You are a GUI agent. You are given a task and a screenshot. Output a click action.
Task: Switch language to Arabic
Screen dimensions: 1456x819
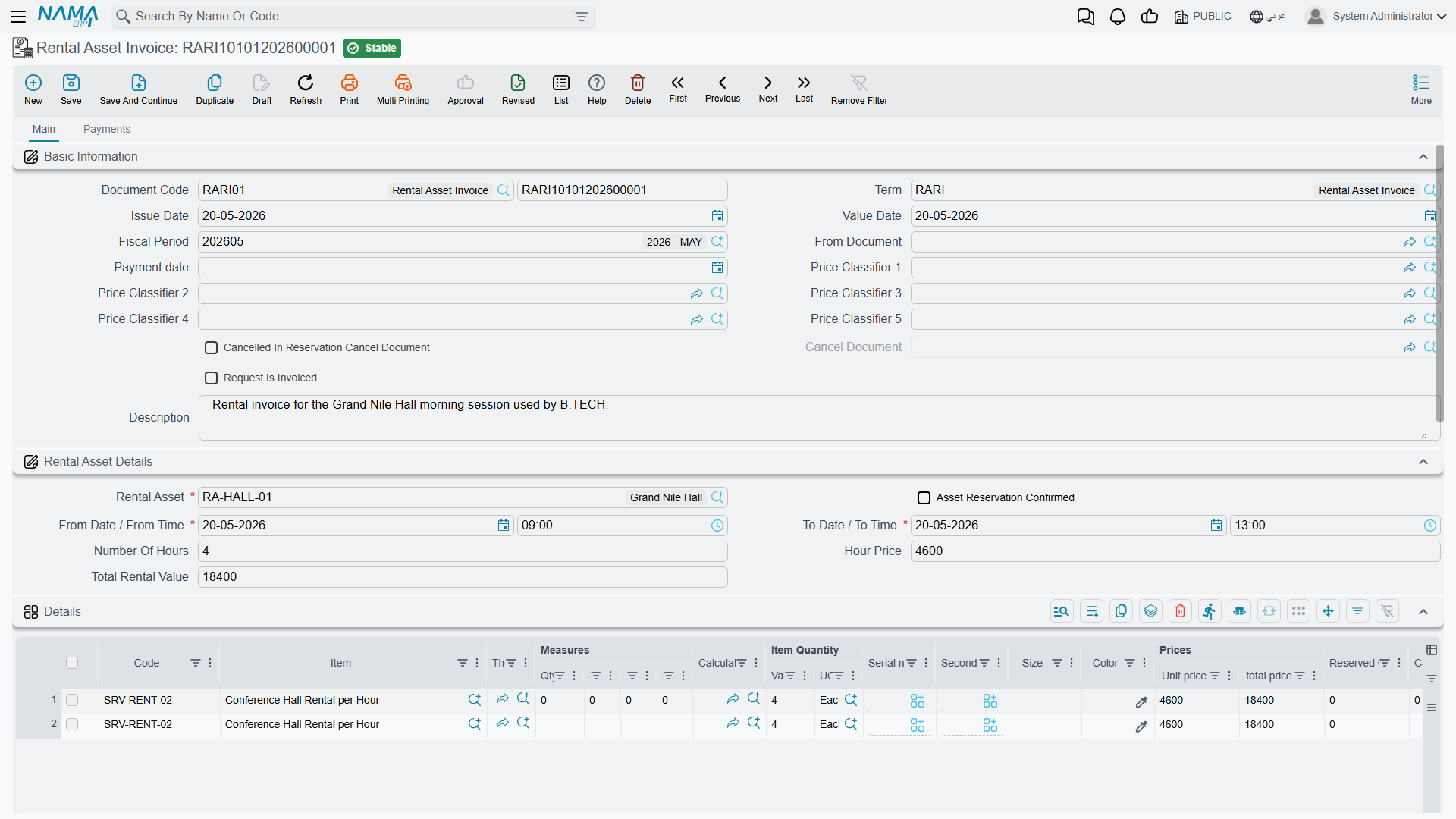coord(1267,17)
